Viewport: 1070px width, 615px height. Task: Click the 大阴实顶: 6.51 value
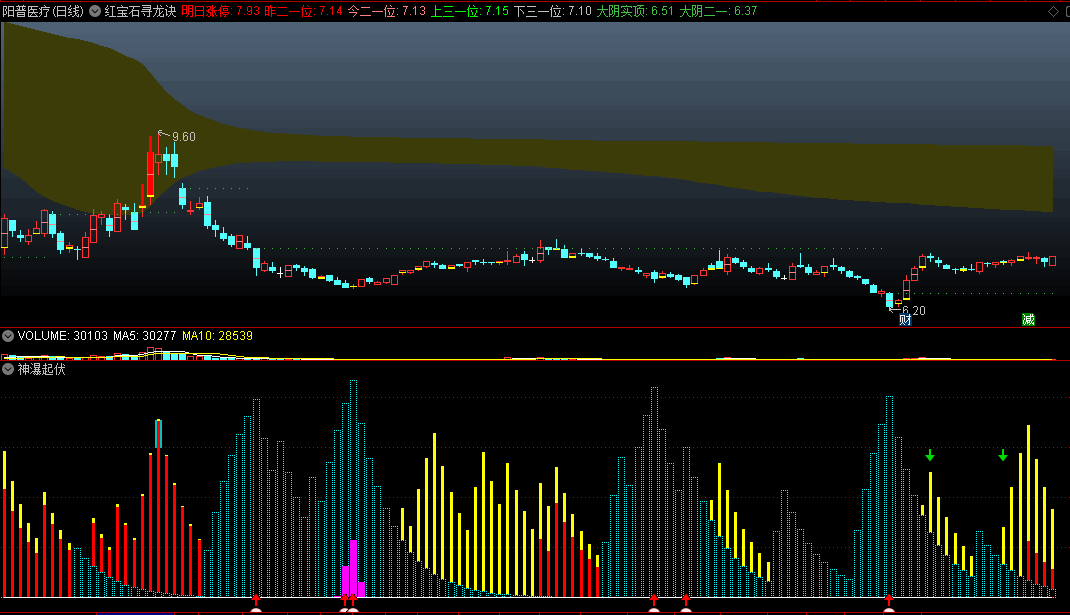point(635,11)
